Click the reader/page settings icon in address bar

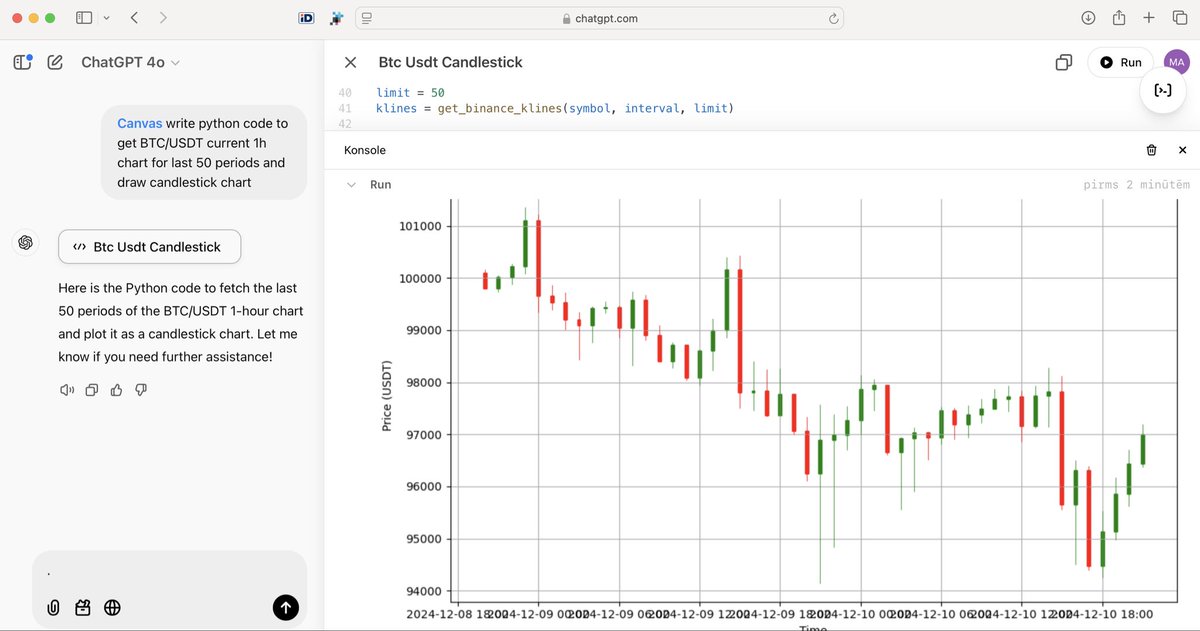tap(366, 18)
